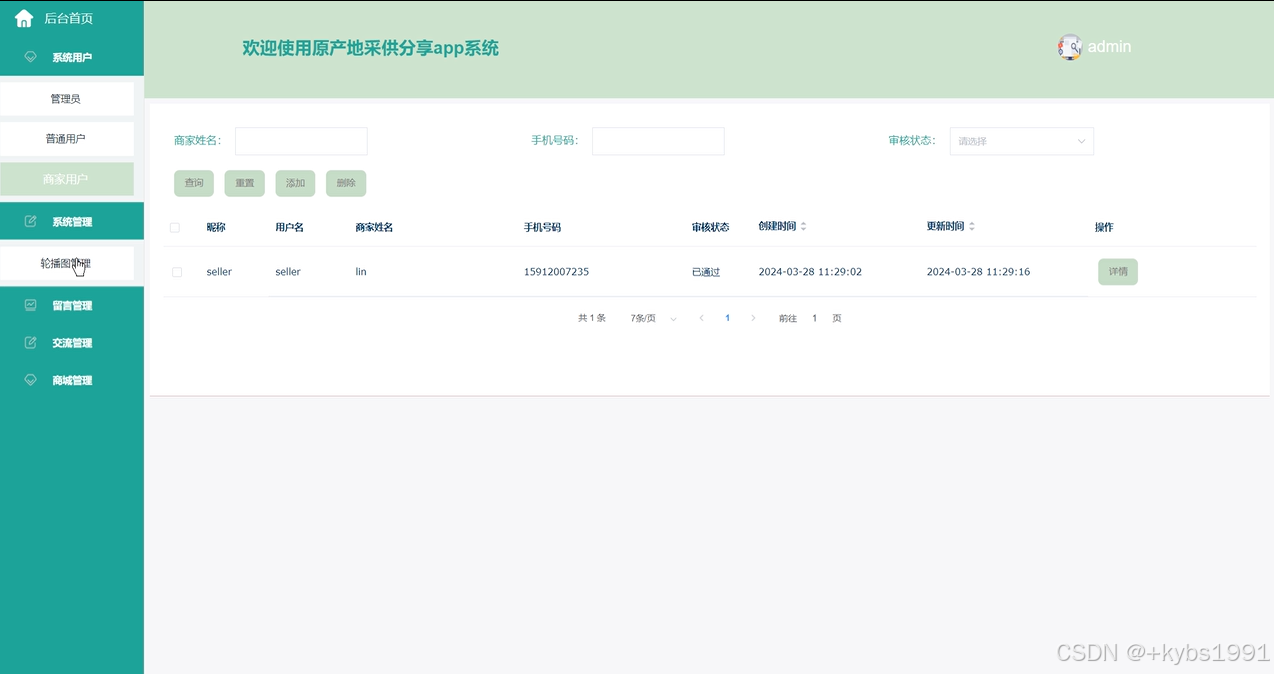Click the home icon beside 后台首页

tap(24, 18)
